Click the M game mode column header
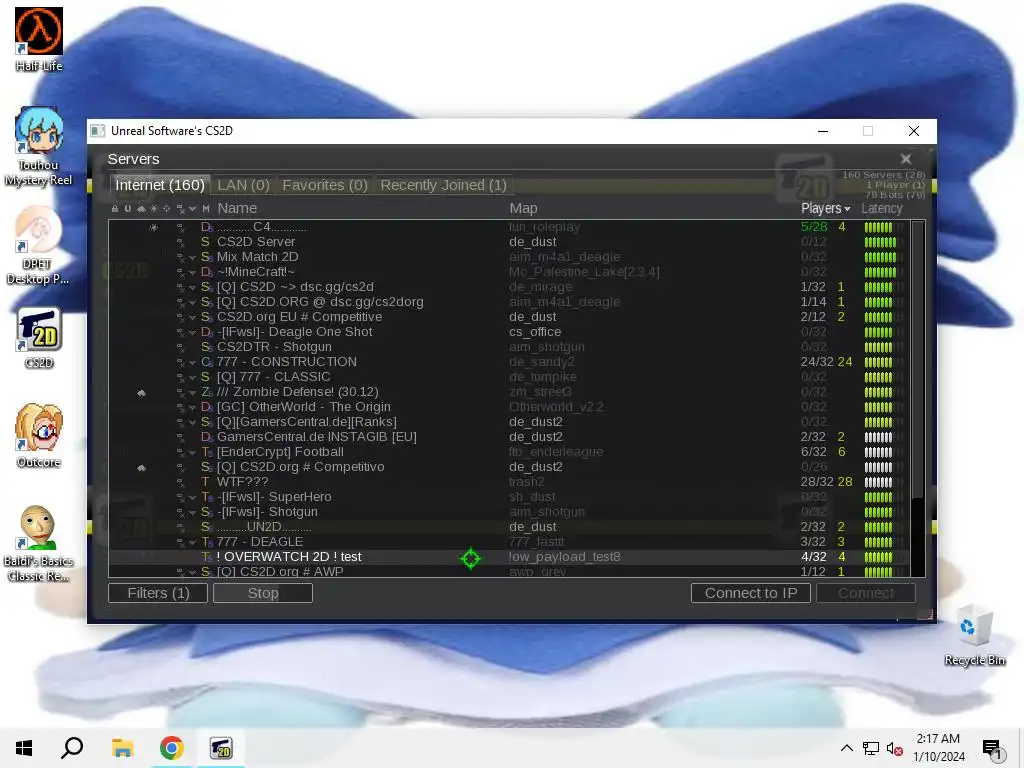The height and width of the screenshot is (768, 1024). click(x=206, y=208)
